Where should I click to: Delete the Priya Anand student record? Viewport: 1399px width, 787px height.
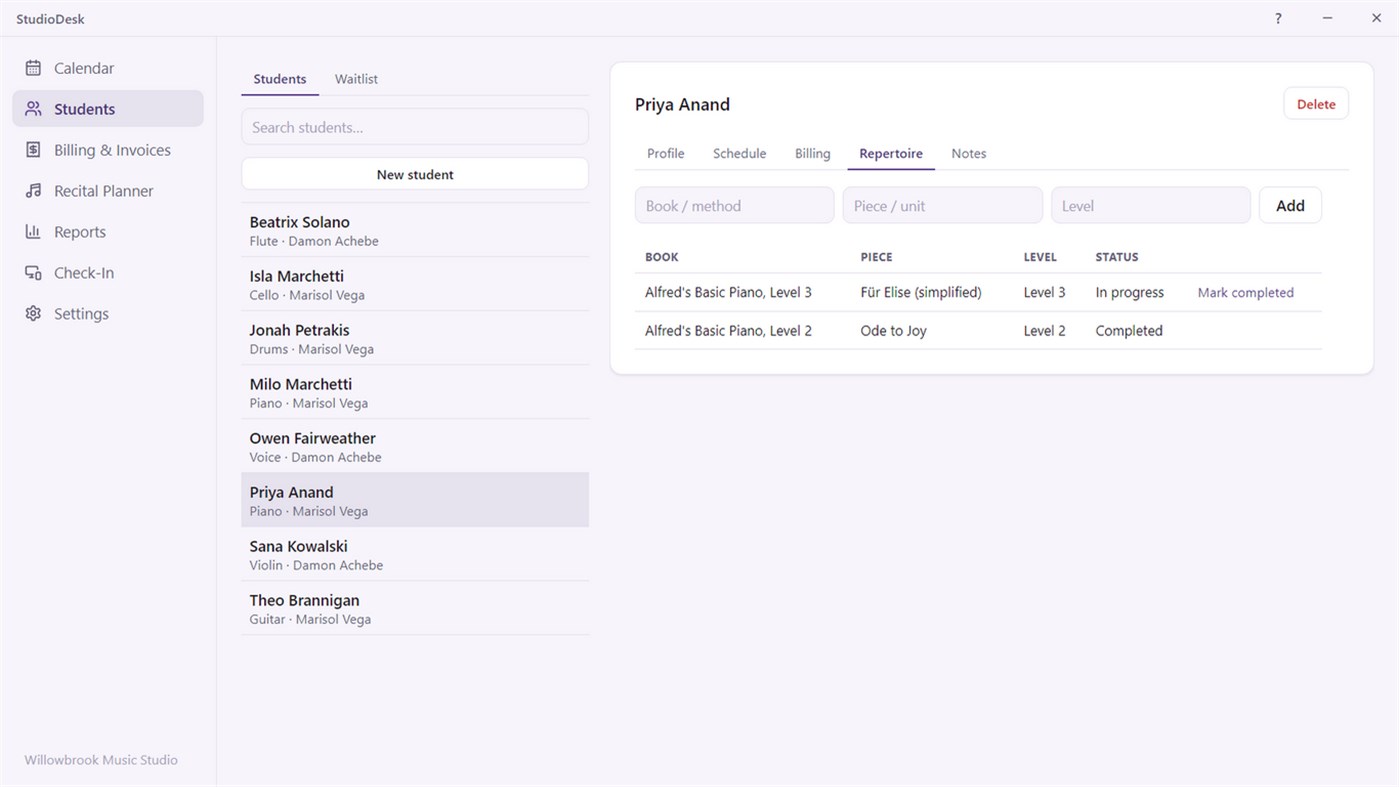pyautogui.click(x=1316, y=104)
